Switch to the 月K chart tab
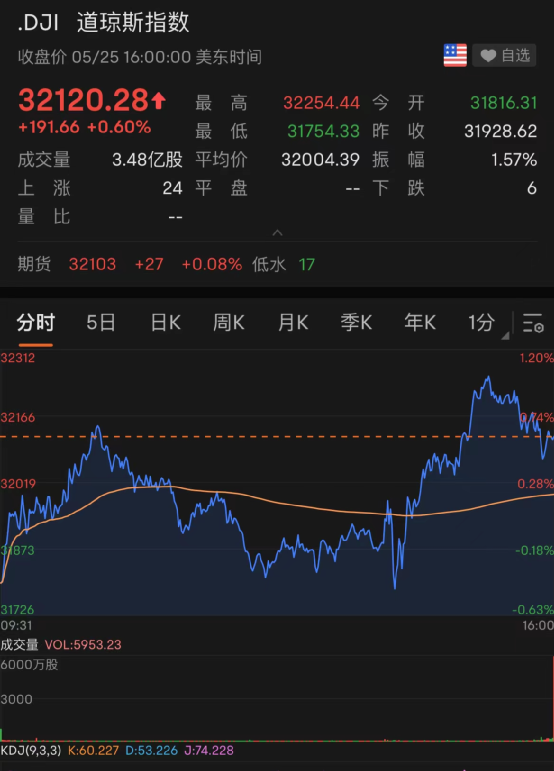 pos(293,323)
